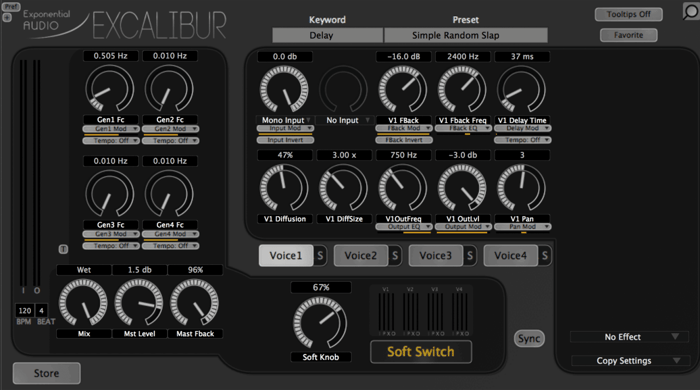700x390 pixels.
Task: Open Mono Input selector dropdown
Action: tap(285, 120)
